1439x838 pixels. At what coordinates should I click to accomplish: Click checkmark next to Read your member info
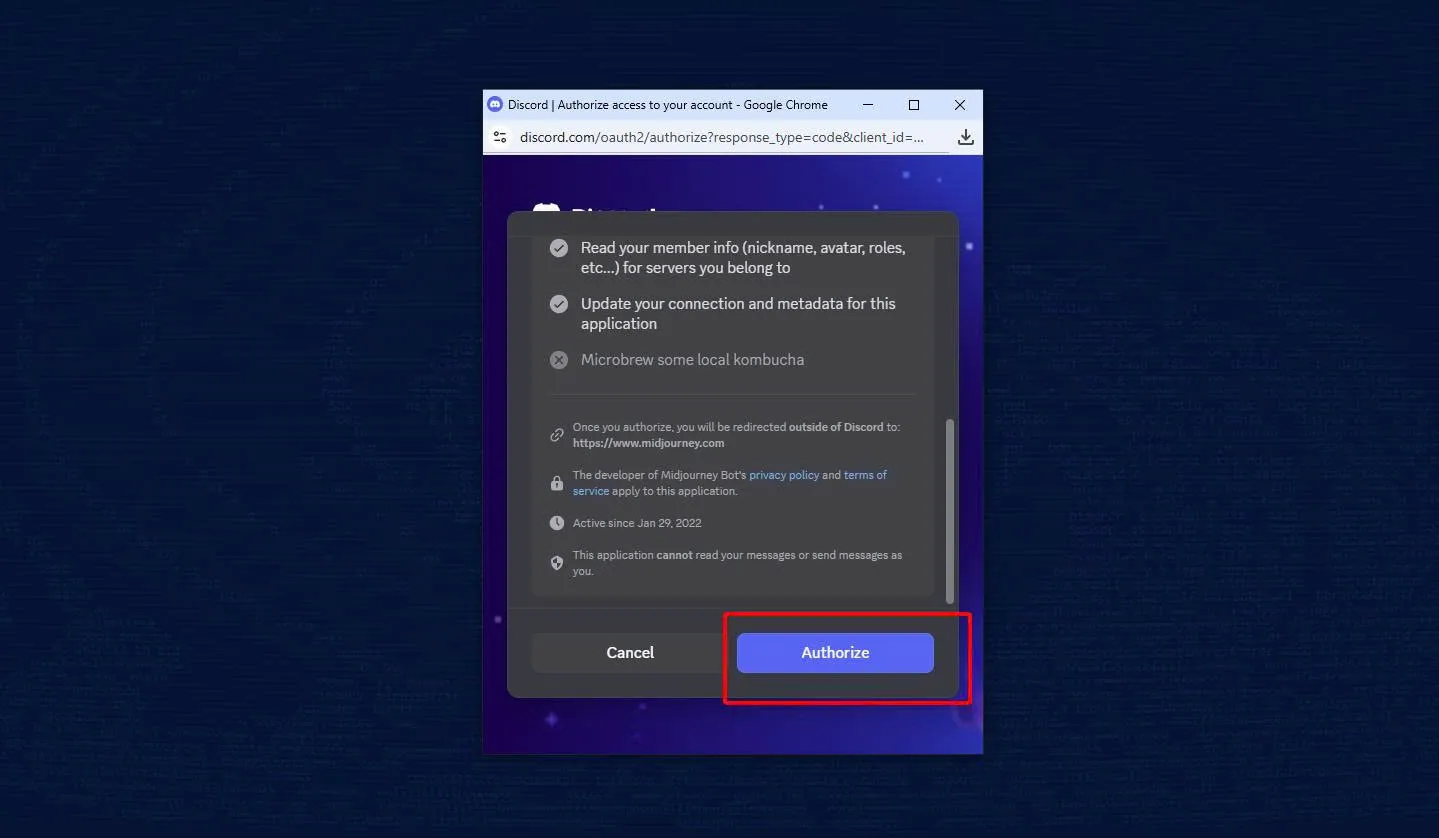pos(559,248)
